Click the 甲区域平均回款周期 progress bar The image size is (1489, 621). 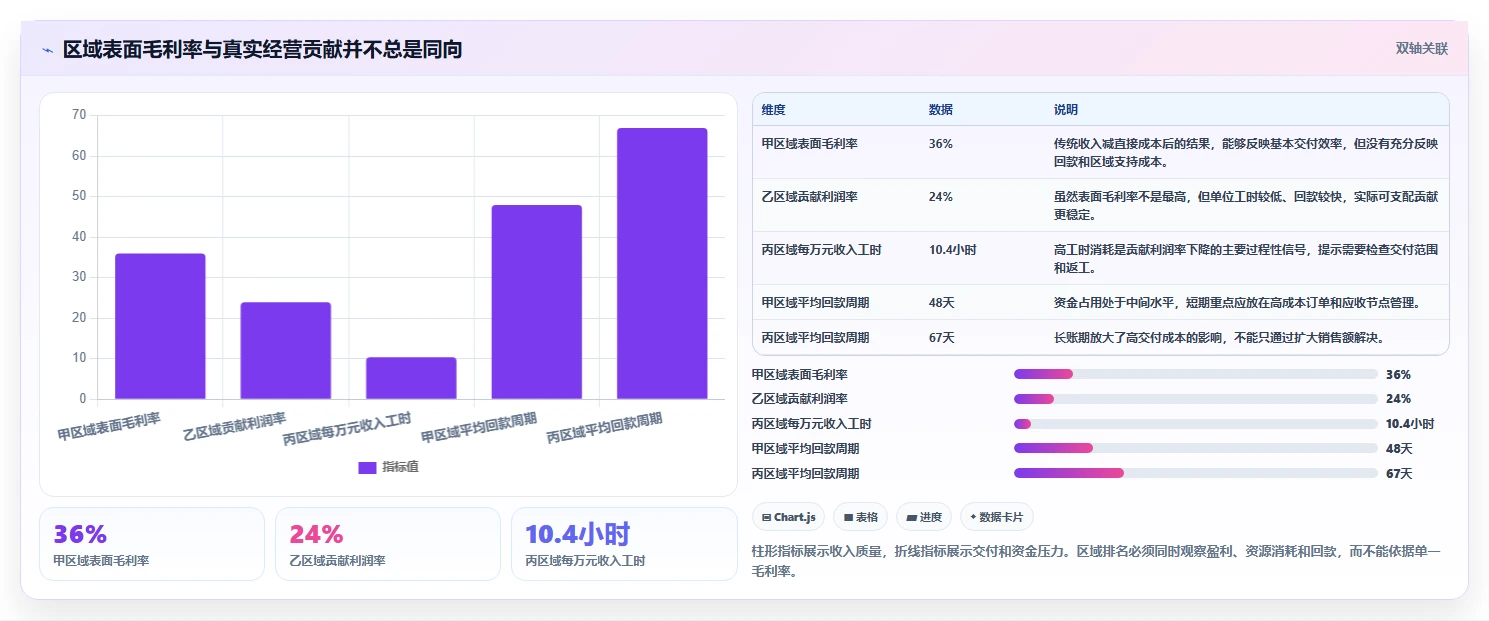(x=1196, y=449)
